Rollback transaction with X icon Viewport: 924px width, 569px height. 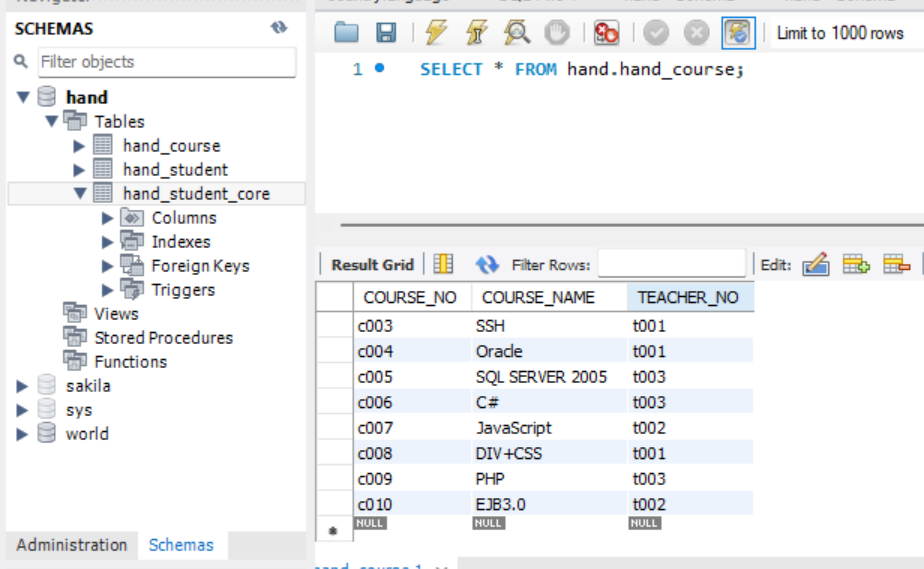(697, 32)
